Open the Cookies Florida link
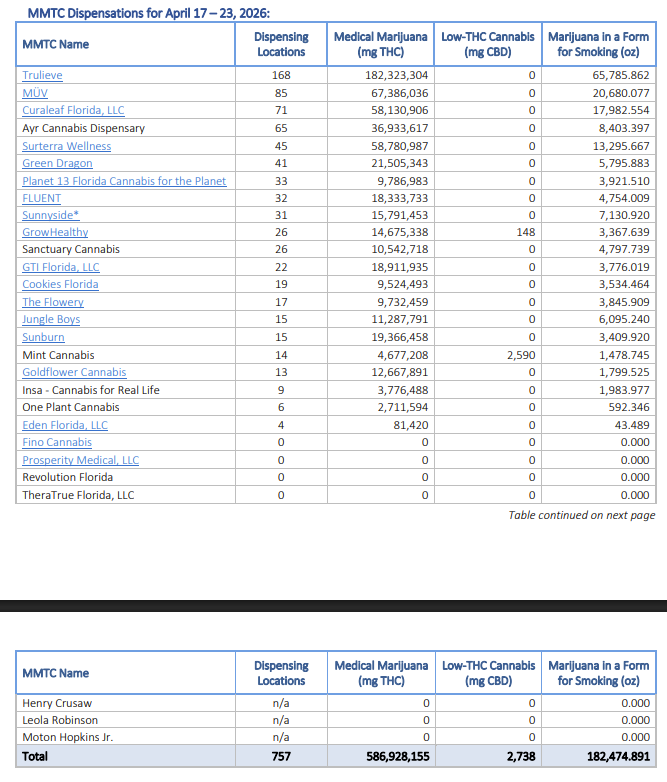The width and height of the screenshot is (667, 782). 60,284
